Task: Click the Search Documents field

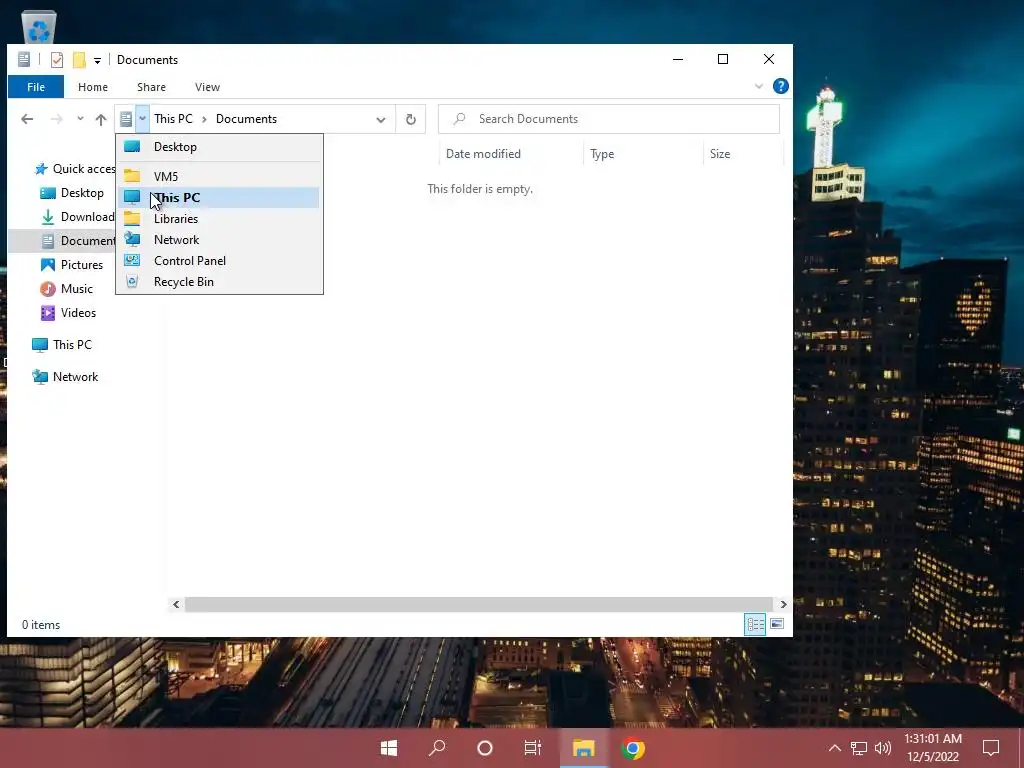Action: [609, 119]
